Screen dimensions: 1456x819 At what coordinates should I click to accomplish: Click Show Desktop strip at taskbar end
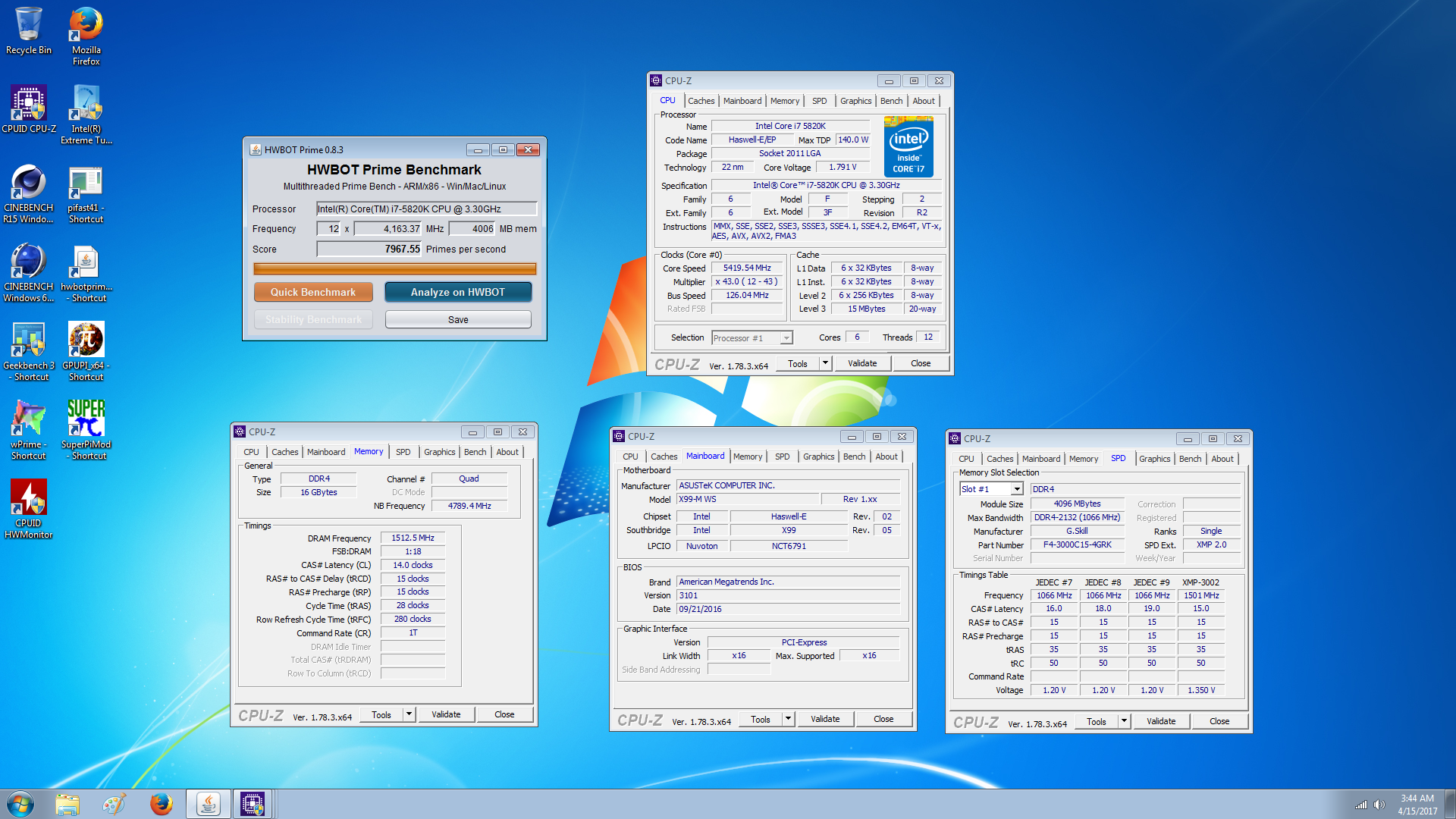pos(1450,804)
